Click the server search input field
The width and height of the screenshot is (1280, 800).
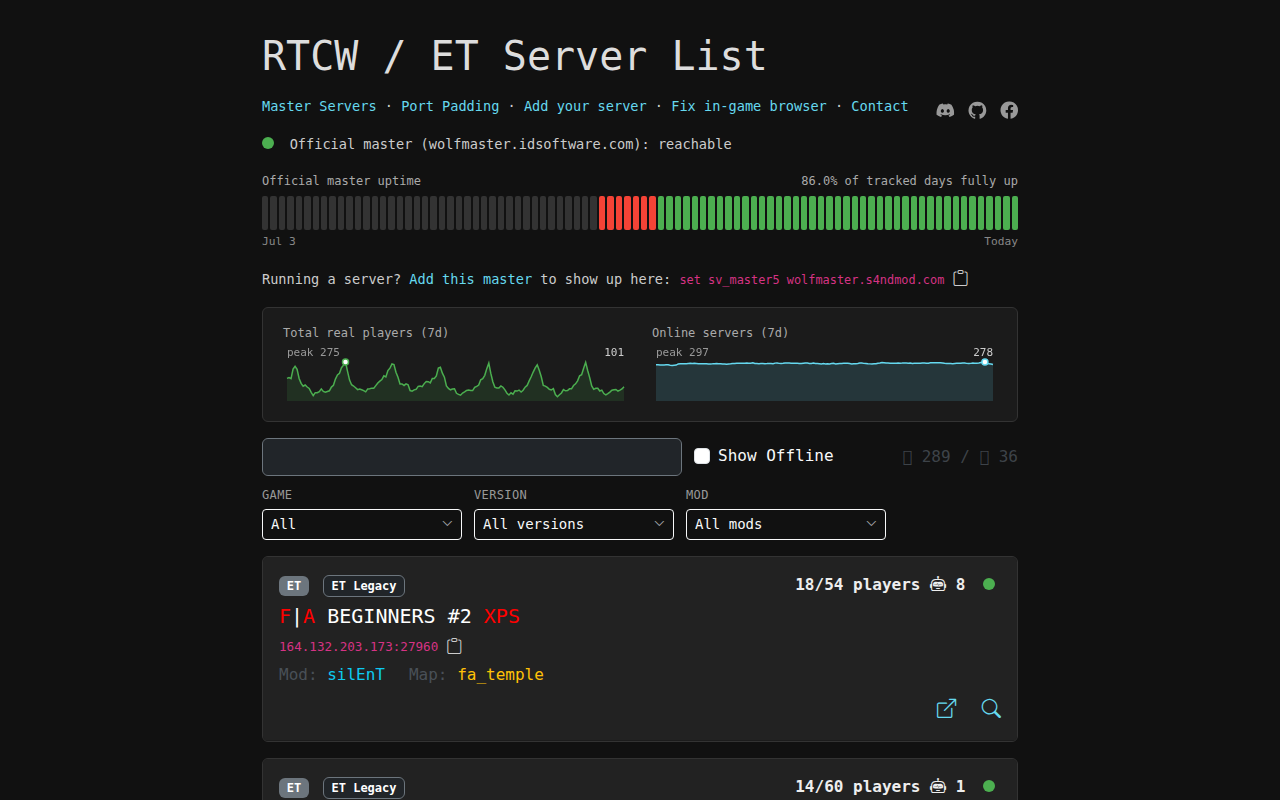tap(472, 457)
